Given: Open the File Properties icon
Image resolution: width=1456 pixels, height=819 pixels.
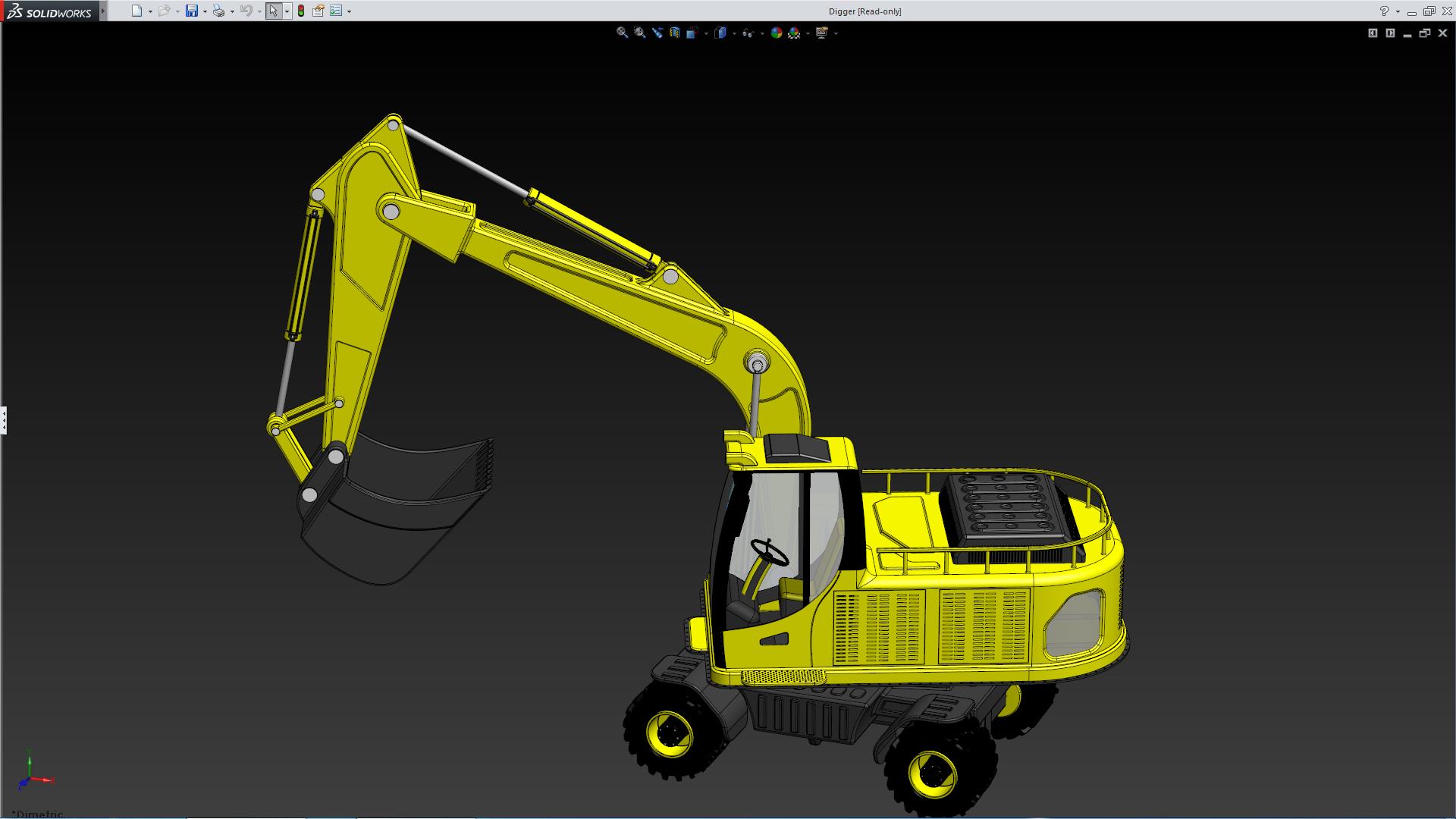Looking at the screenshot, I should click(x=318, y=11).
